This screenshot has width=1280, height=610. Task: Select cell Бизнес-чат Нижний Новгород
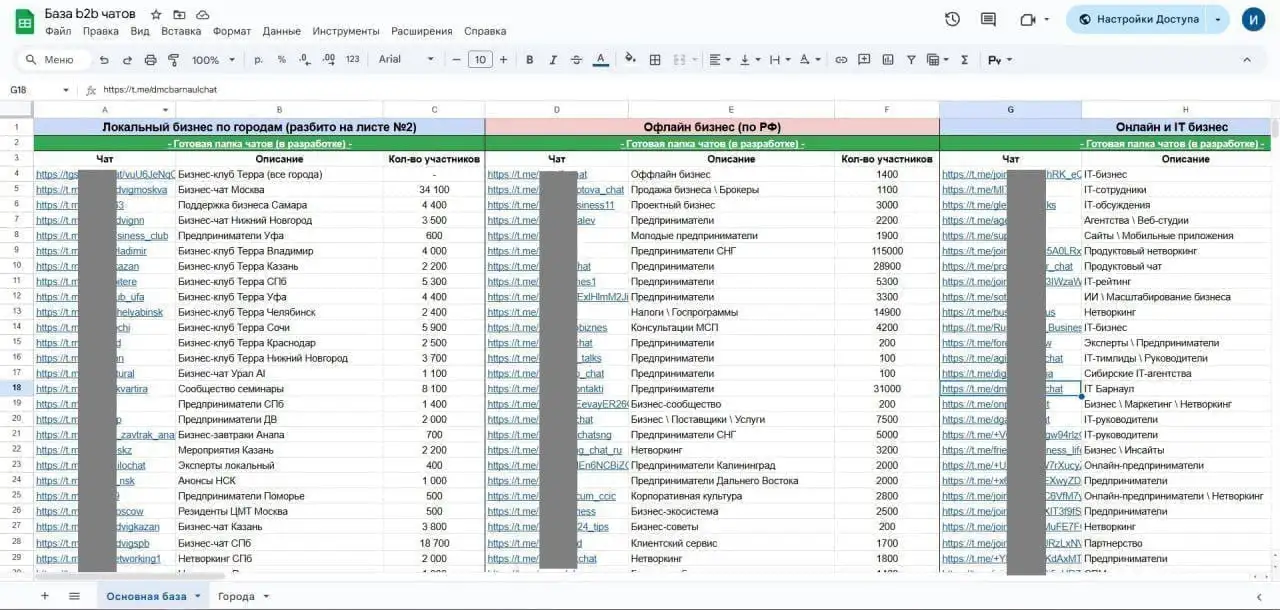(x=280, y=221)
